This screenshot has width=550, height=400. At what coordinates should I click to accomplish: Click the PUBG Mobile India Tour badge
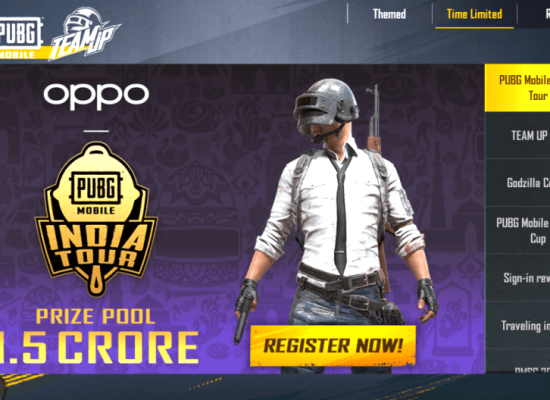[x=96, y=219]
